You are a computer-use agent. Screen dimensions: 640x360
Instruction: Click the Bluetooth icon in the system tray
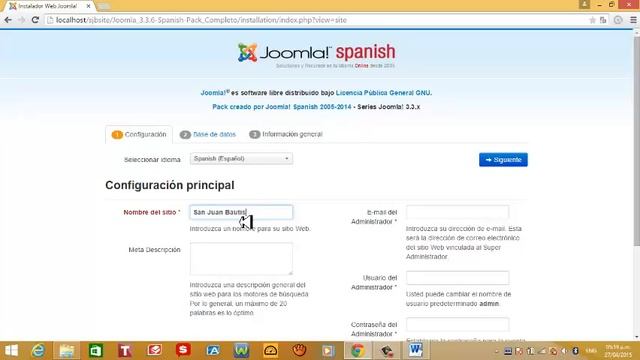[x=576, y=351]
